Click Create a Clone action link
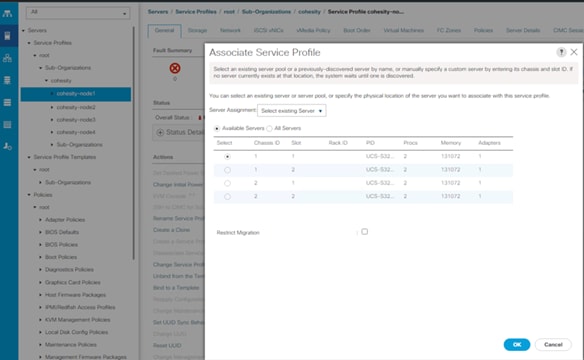This screenshot has width=584, height=360. tap(171, 230)
